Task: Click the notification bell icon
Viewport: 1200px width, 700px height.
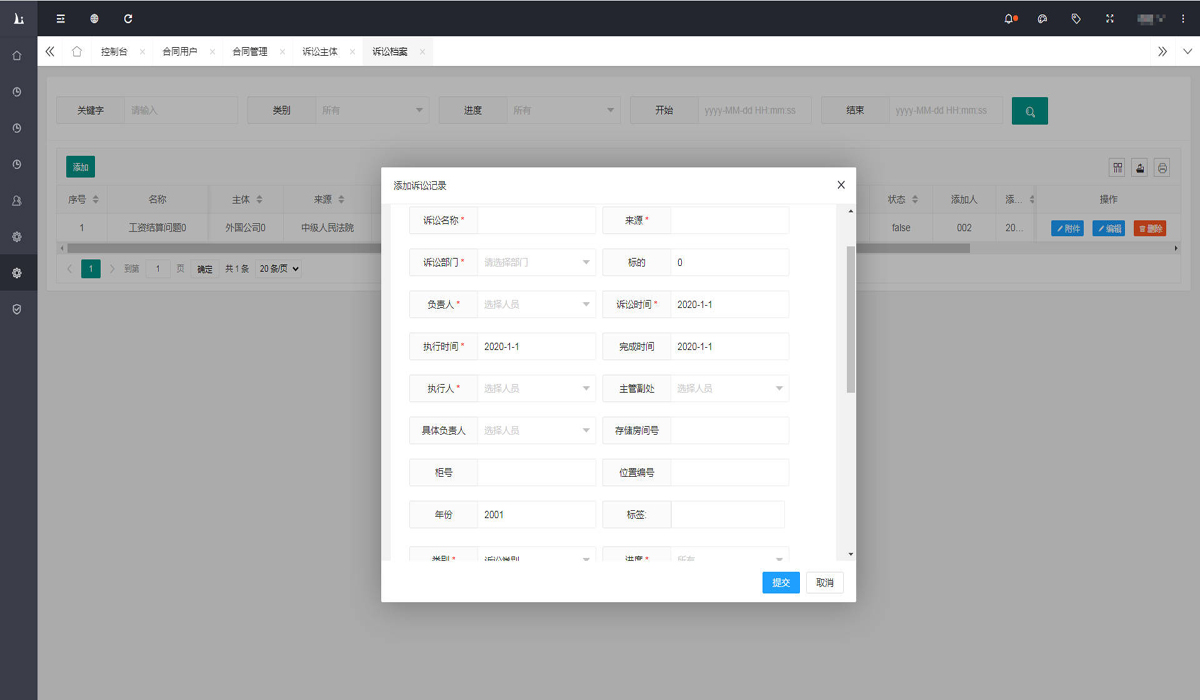Action: coord(1009,19)
